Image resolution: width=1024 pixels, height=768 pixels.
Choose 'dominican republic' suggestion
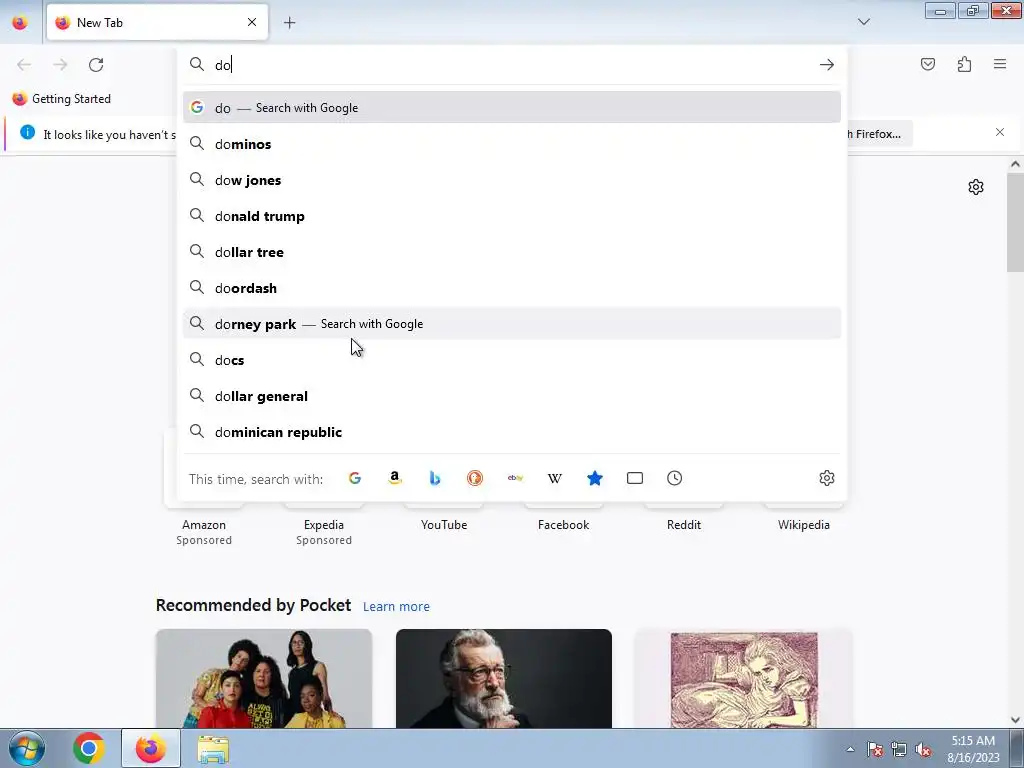(x=512, y=432)
